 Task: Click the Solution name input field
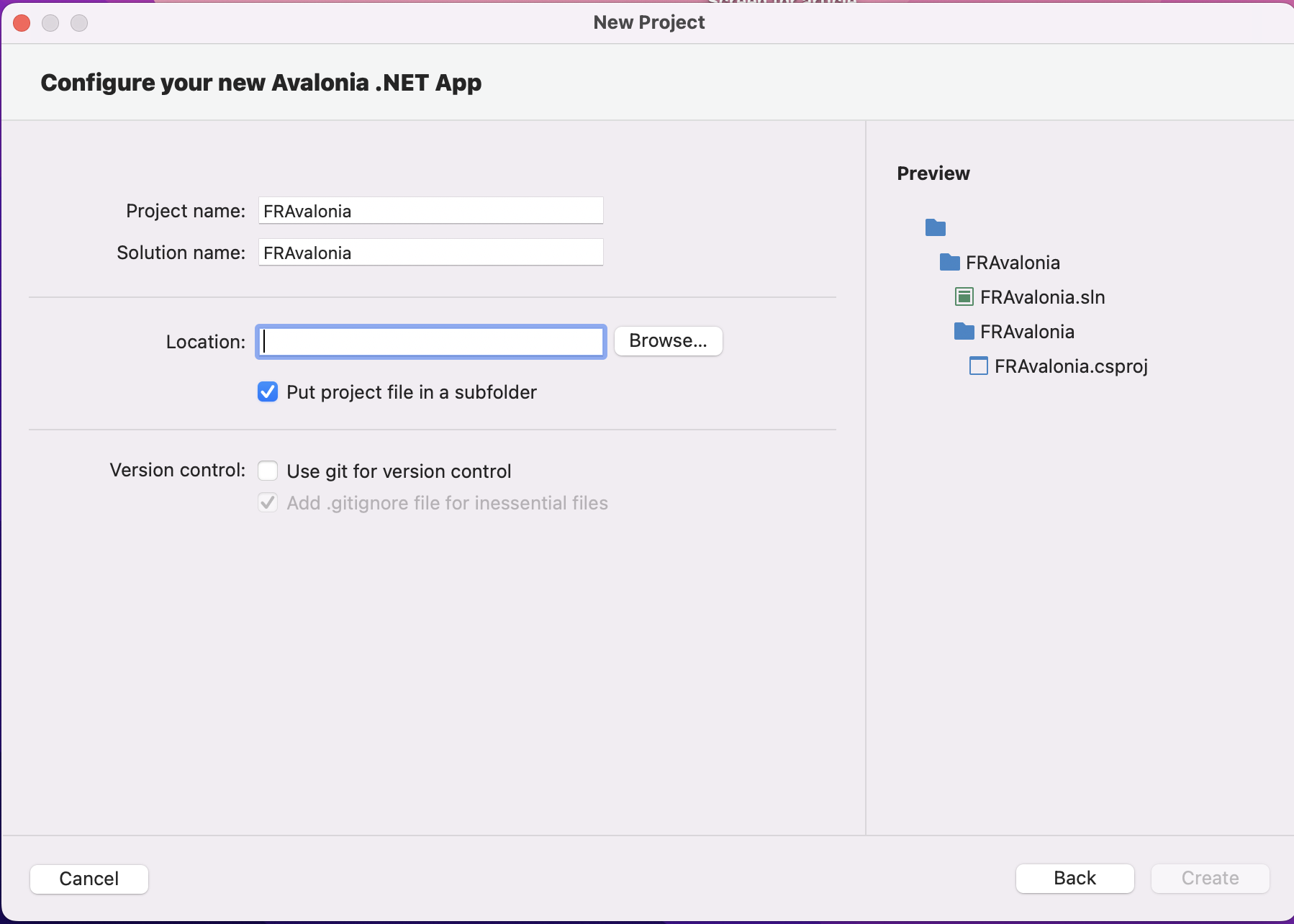point(430,253)
